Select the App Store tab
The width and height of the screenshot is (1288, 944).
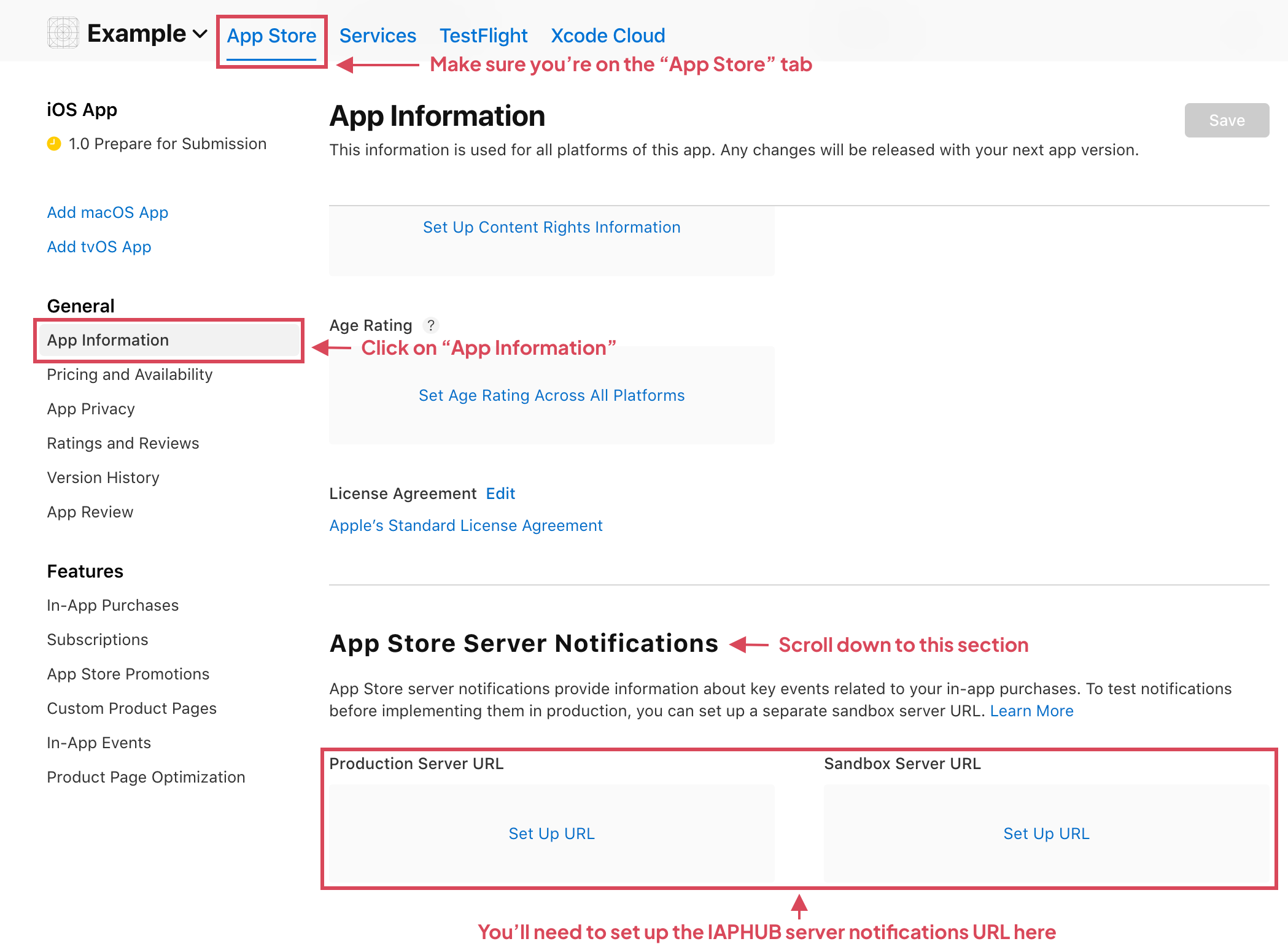pos(271,36)
